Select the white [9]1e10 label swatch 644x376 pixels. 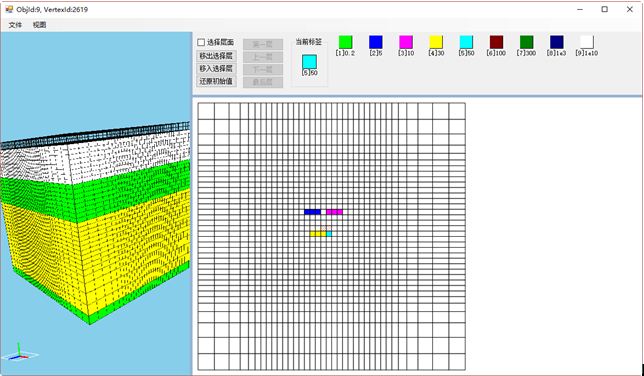pos(587,42)
